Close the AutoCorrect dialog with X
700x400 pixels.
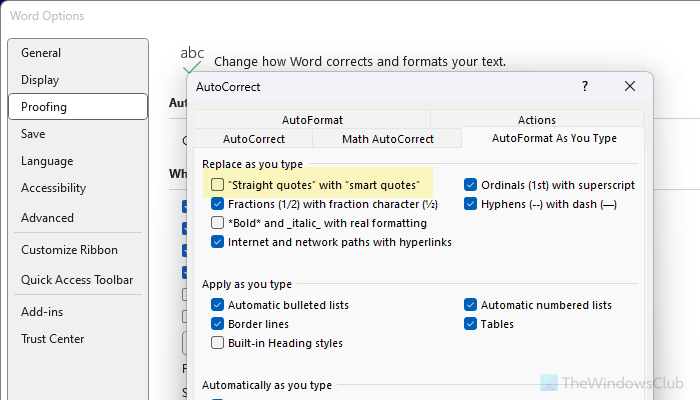click(x=629, y=87)
